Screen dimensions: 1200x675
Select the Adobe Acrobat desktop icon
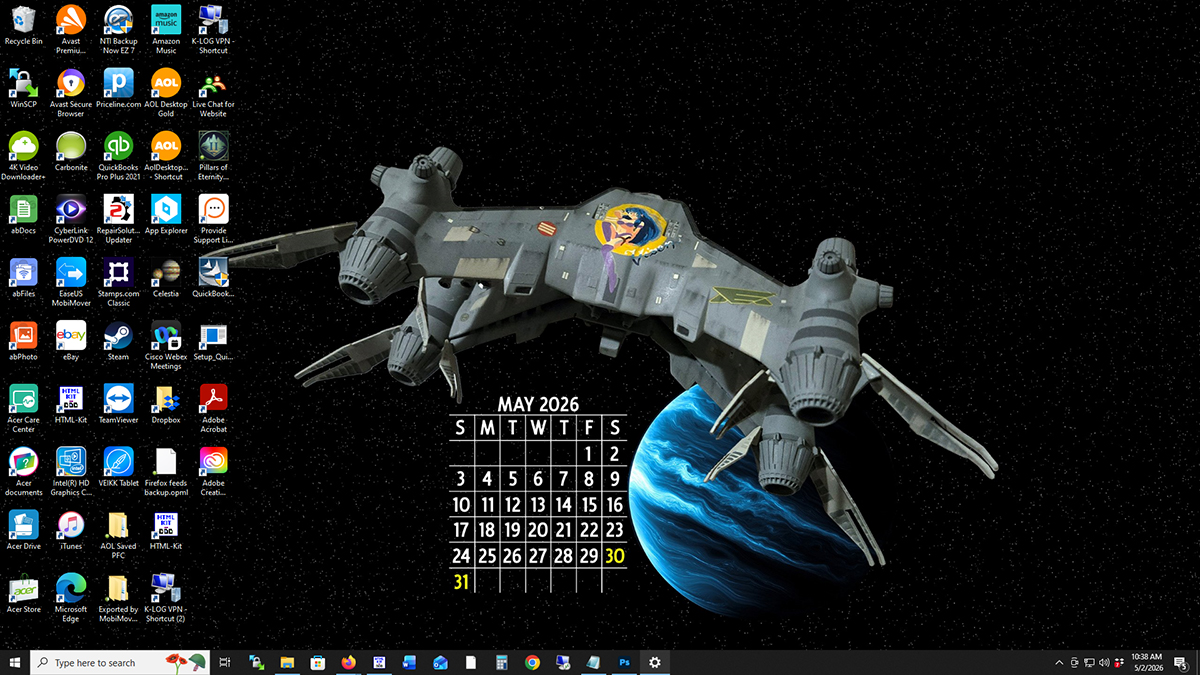pyautogui.click(x=213, y=407)
